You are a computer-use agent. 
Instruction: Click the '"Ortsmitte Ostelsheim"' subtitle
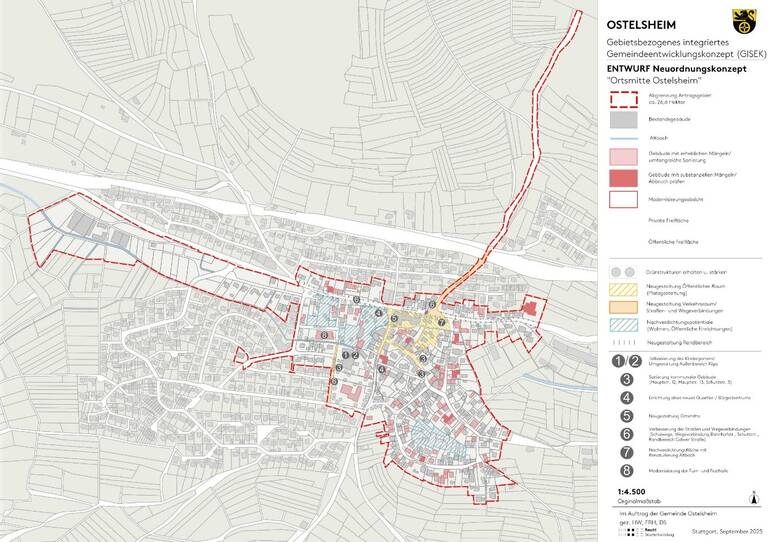point(654,80)
